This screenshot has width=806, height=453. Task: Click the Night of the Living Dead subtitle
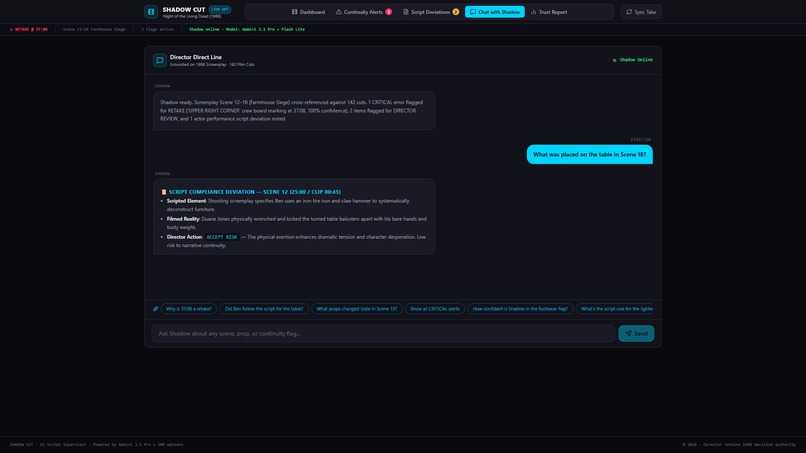(192, 16)
